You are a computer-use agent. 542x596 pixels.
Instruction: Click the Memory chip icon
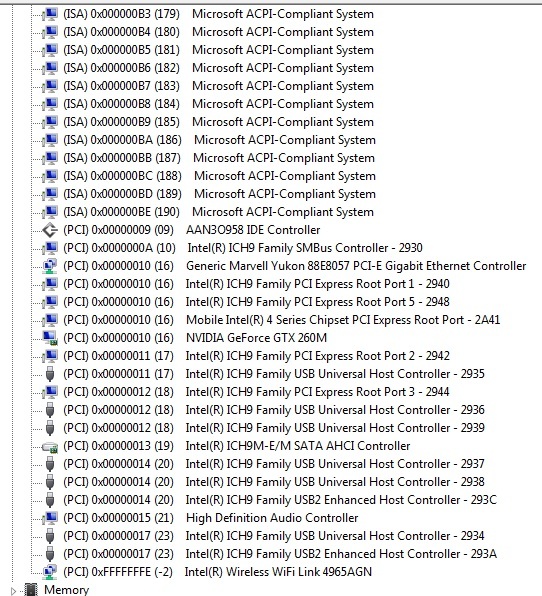click(31, 590)
